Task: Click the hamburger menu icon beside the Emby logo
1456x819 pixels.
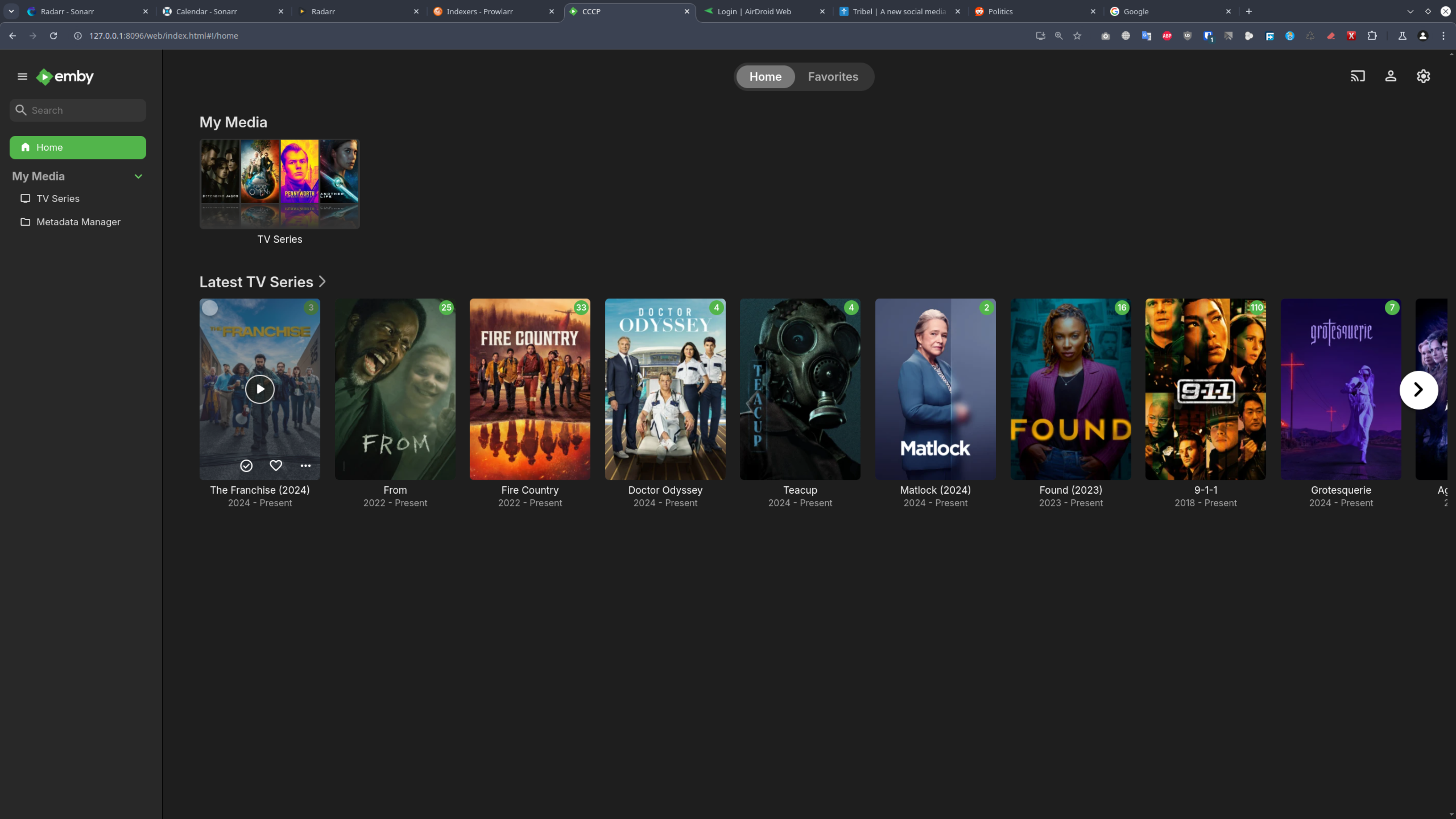Action: click(23, 76)
